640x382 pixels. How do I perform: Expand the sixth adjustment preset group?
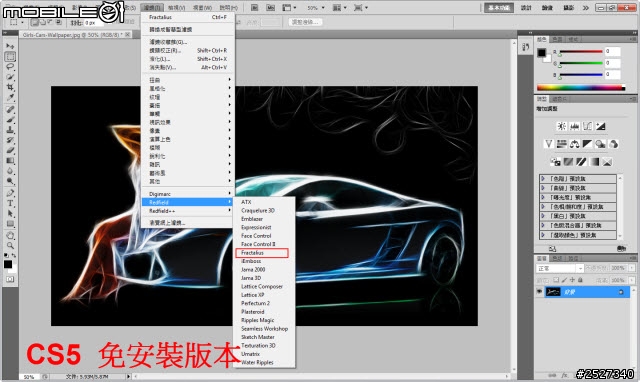[x=543, y=225]
